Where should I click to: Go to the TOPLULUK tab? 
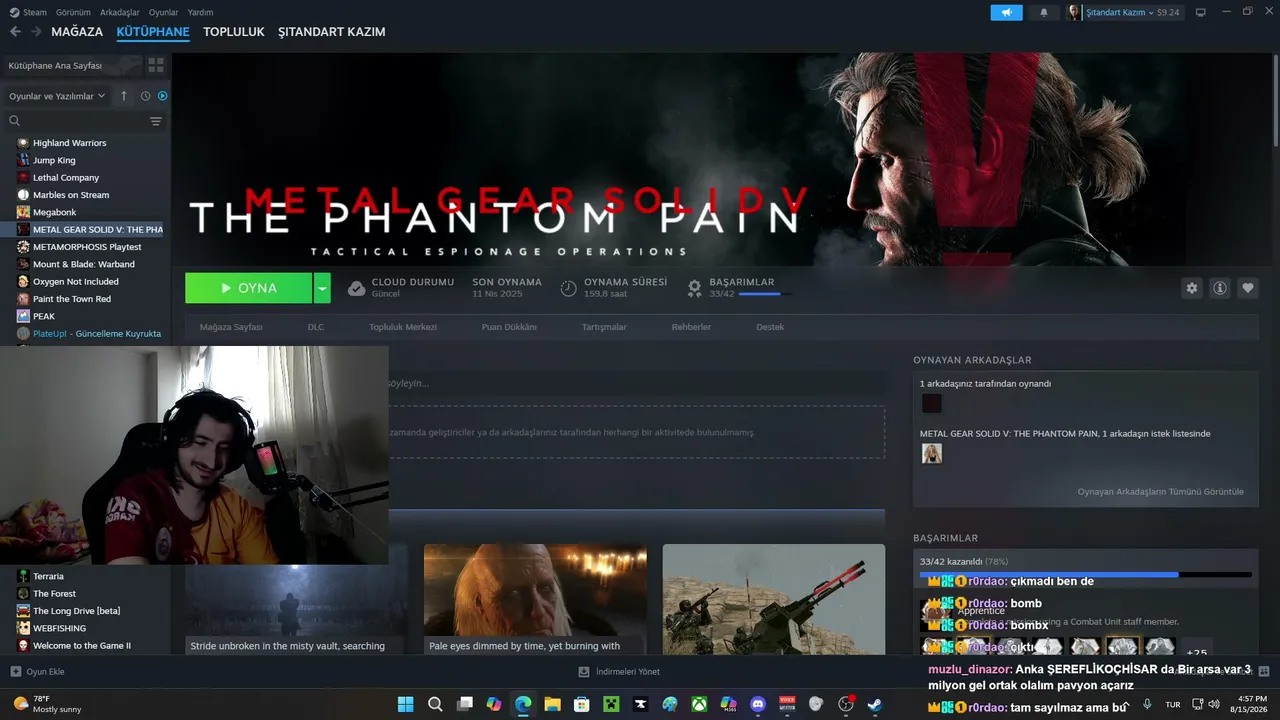pos(234,32)
